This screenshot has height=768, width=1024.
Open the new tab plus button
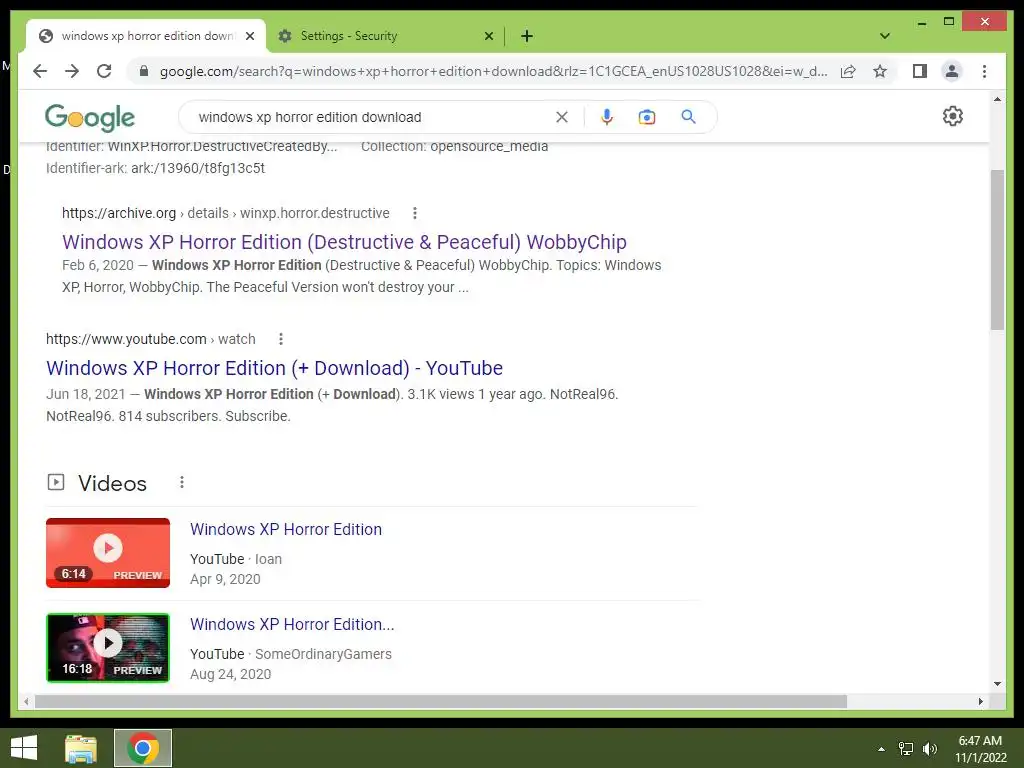(x=527, y=36)
